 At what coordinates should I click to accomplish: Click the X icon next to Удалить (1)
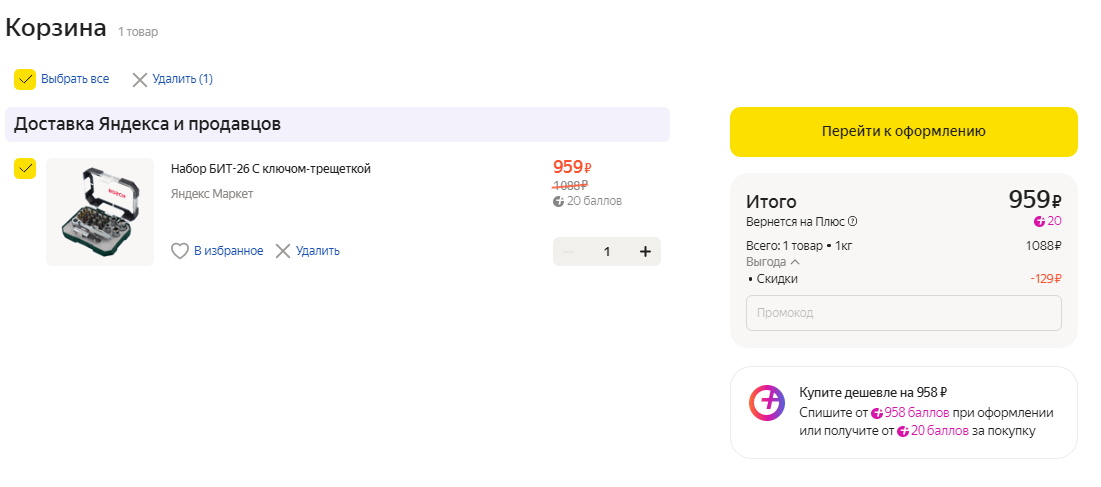click(x=140, y=79)
